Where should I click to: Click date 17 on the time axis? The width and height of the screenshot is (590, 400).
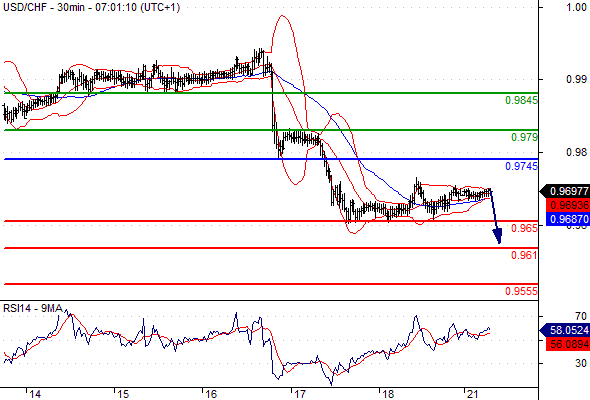[300, 394]
